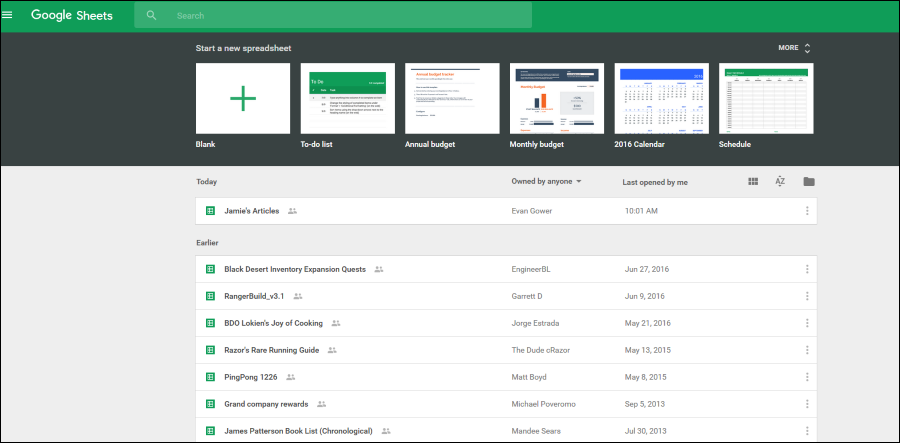Pick the Monthly budget template
The height and width of the screenshot is (443, 900).
click(x=557, y=99)
